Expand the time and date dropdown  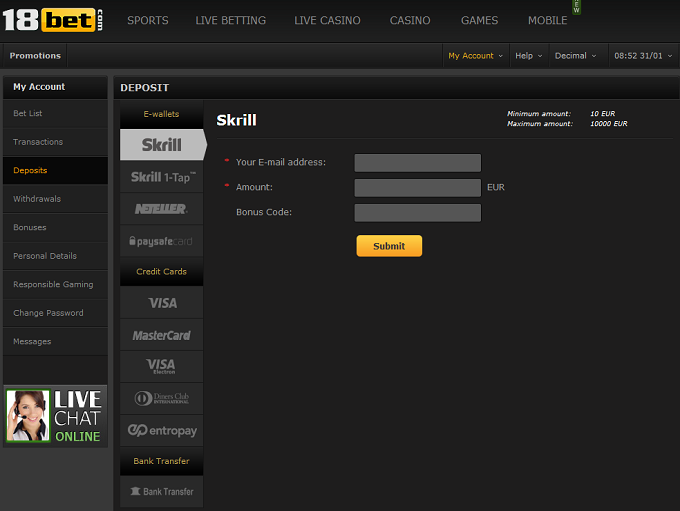643,56
